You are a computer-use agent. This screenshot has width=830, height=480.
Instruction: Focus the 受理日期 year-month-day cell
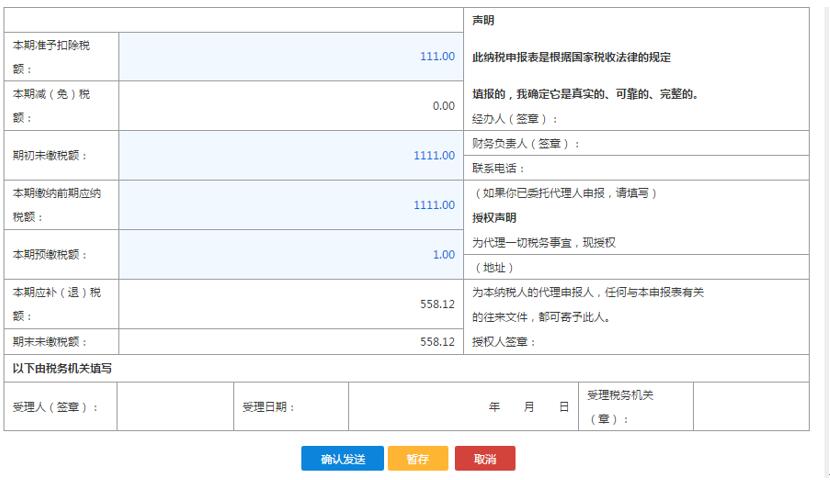pos(462,407)
